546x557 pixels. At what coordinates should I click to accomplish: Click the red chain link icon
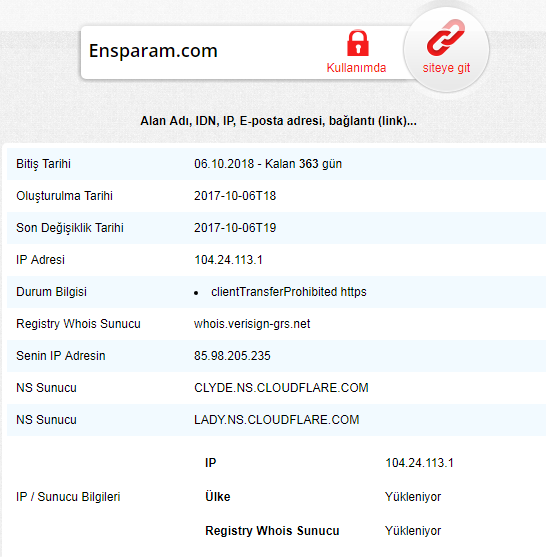pyautogui.click(x=446, y=38)
